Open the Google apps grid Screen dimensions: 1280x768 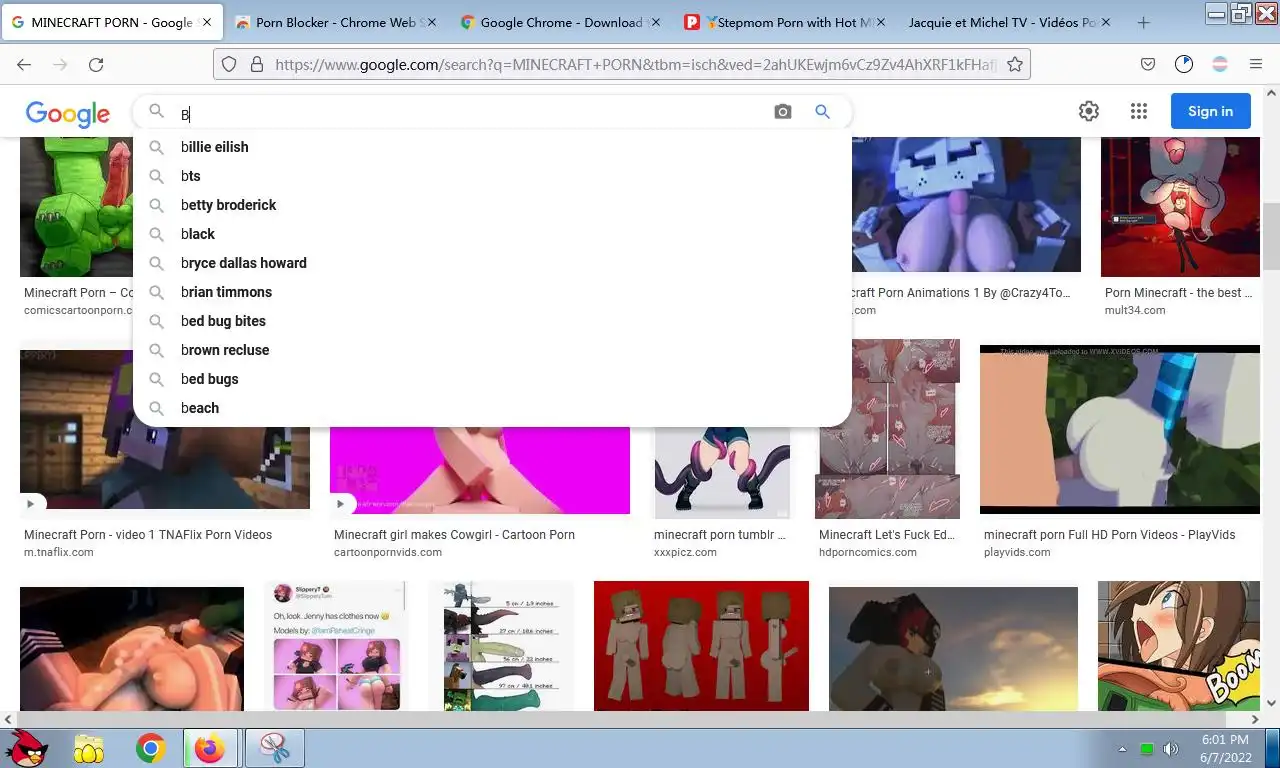(x=1139, y=111)
